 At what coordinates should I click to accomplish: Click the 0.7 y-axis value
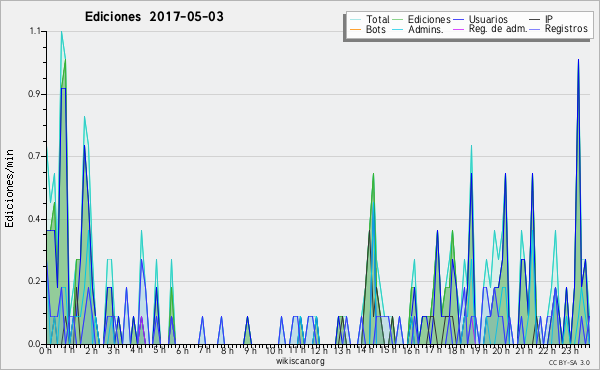[35, 156]
